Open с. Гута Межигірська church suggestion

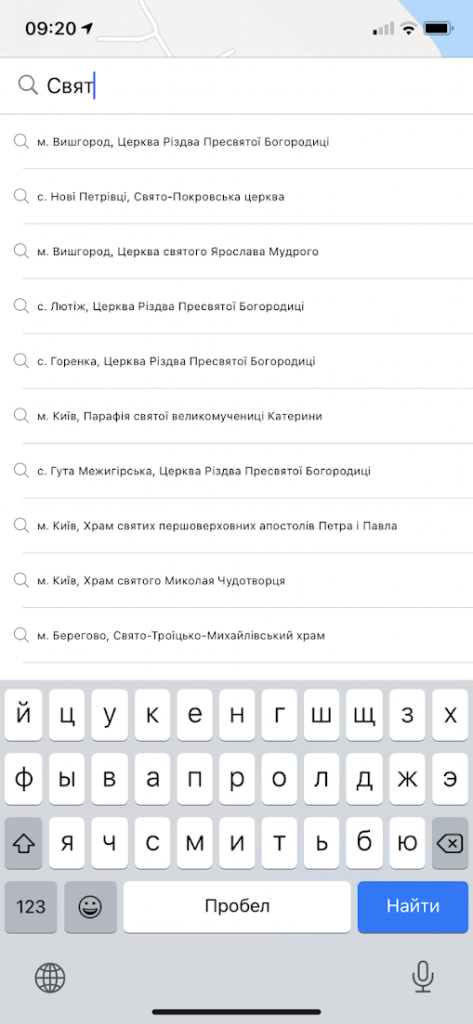tap(236, 471)
